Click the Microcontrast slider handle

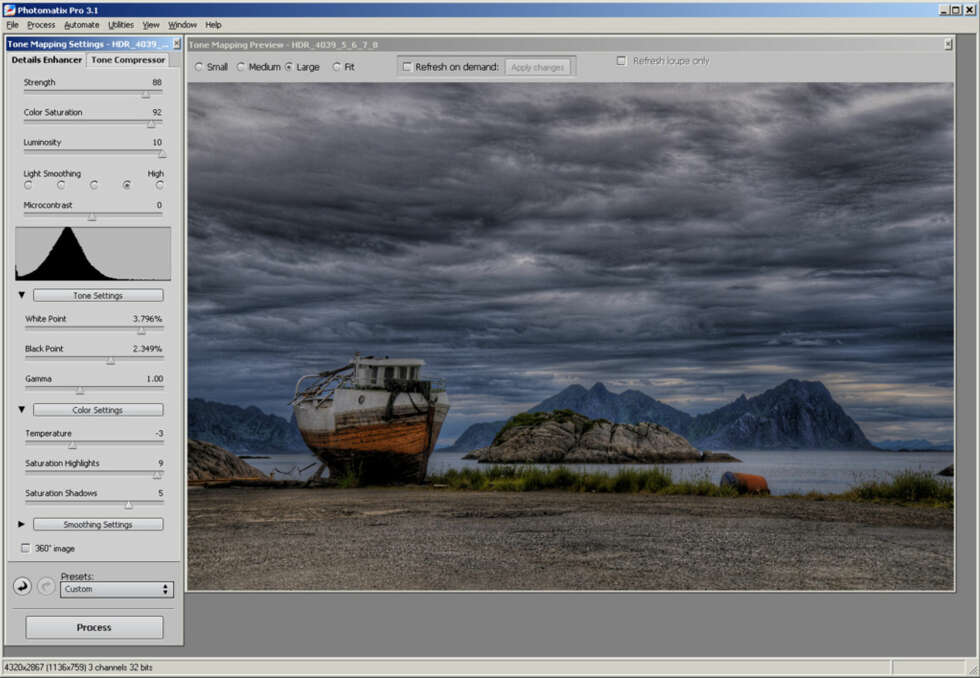(x=92, y=217)
